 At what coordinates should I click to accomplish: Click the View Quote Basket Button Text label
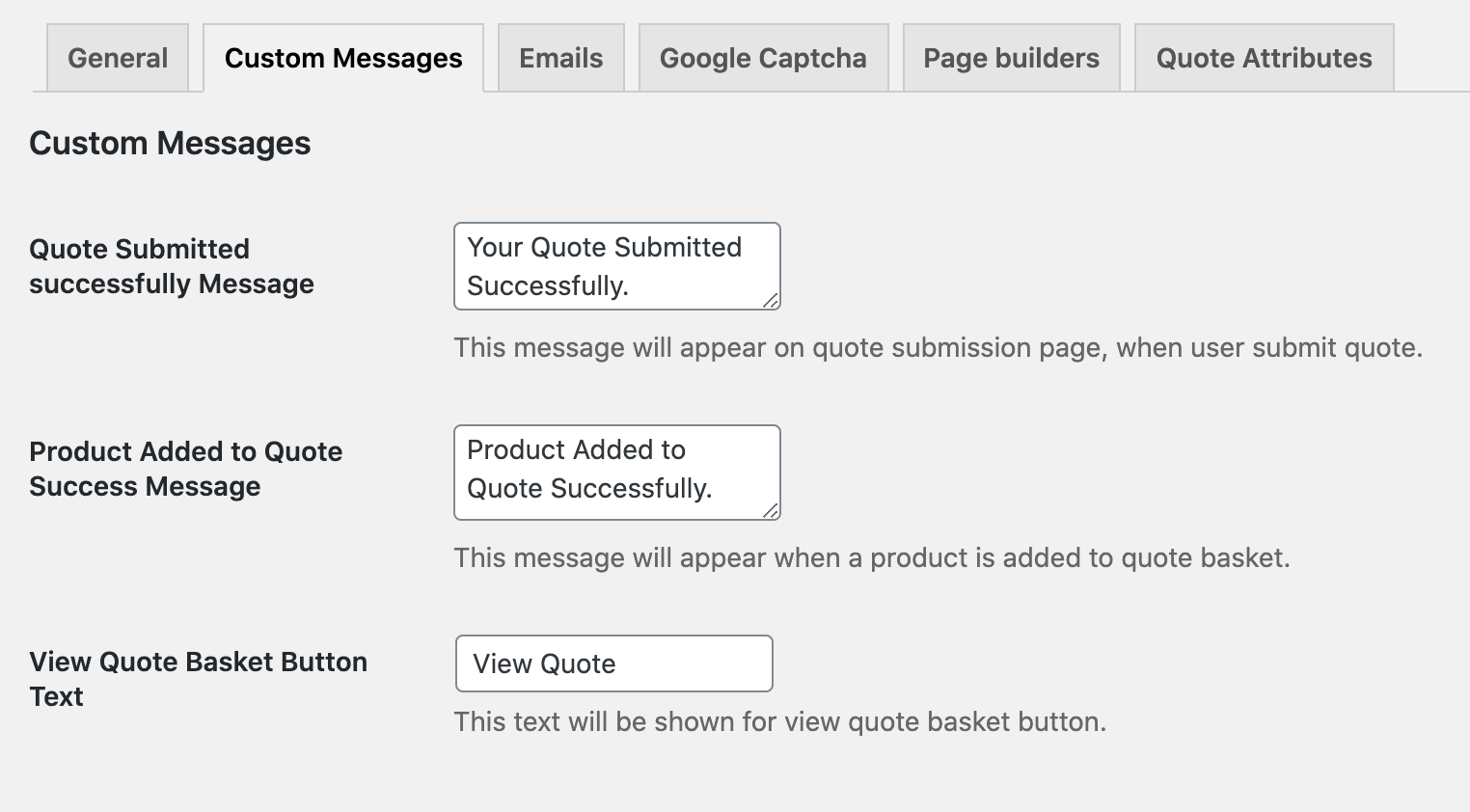point(199,679)
